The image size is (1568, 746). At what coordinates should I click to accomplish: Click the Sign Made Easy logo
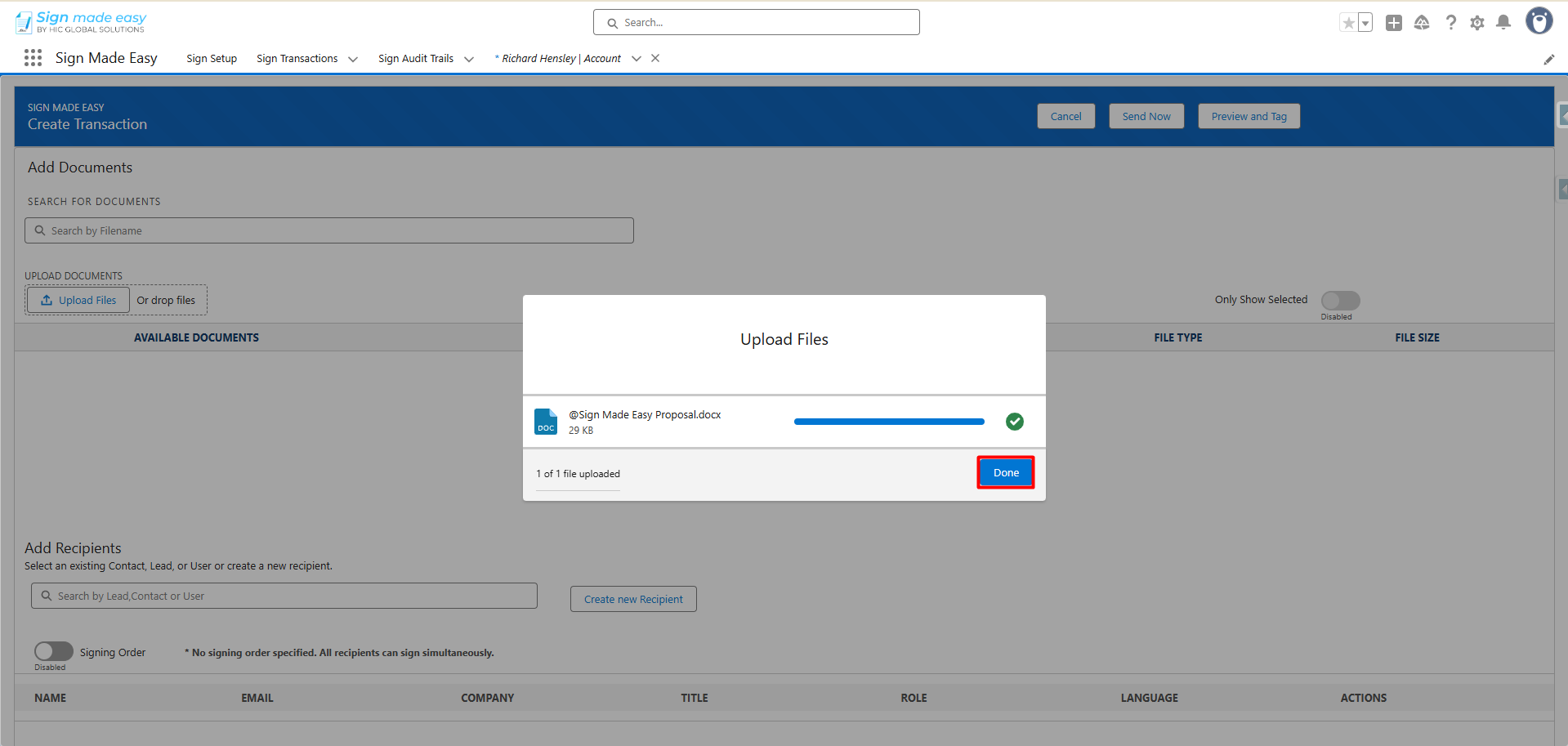(81, 22)
